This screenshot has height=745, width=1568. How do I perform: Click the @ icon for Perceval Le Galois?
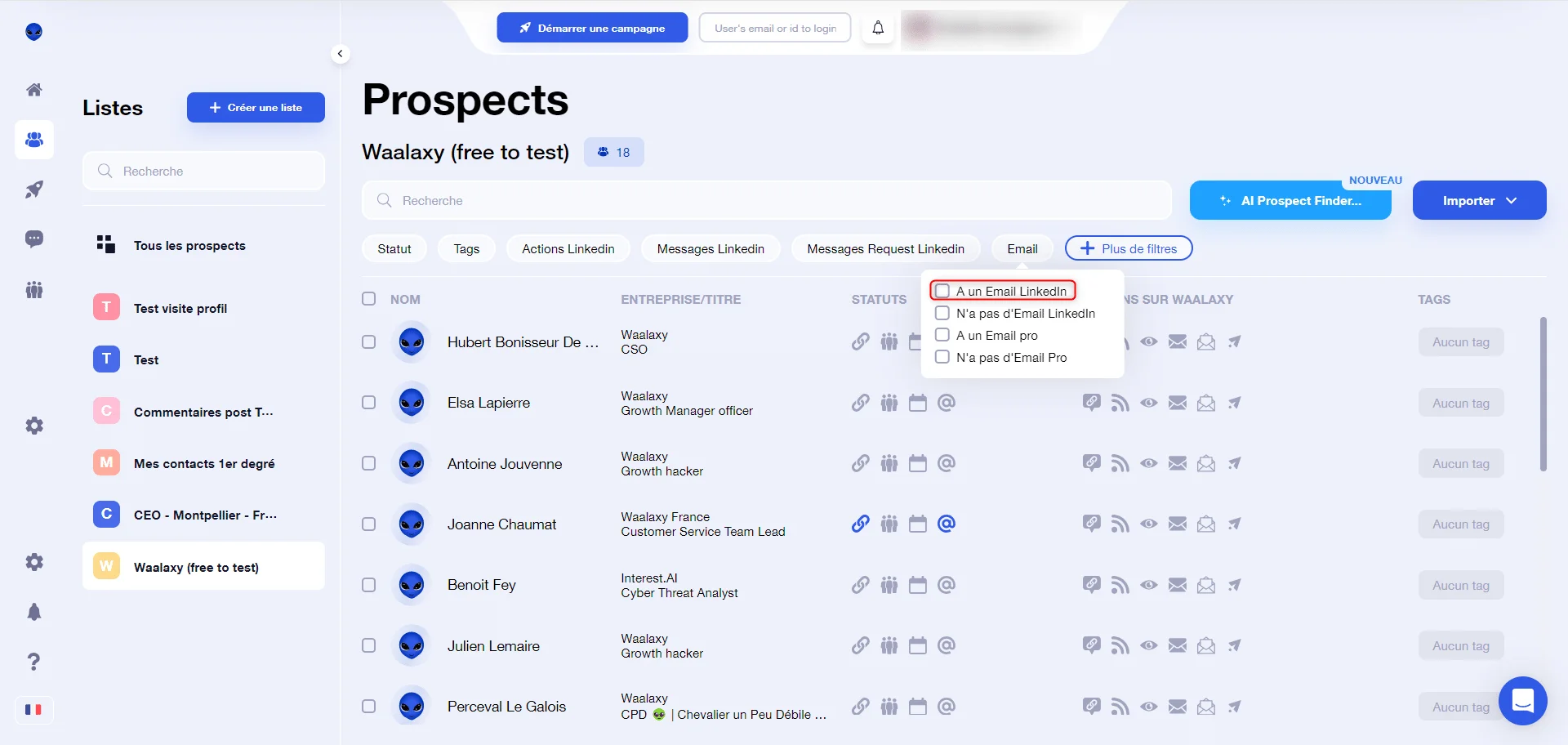(947, 706)
